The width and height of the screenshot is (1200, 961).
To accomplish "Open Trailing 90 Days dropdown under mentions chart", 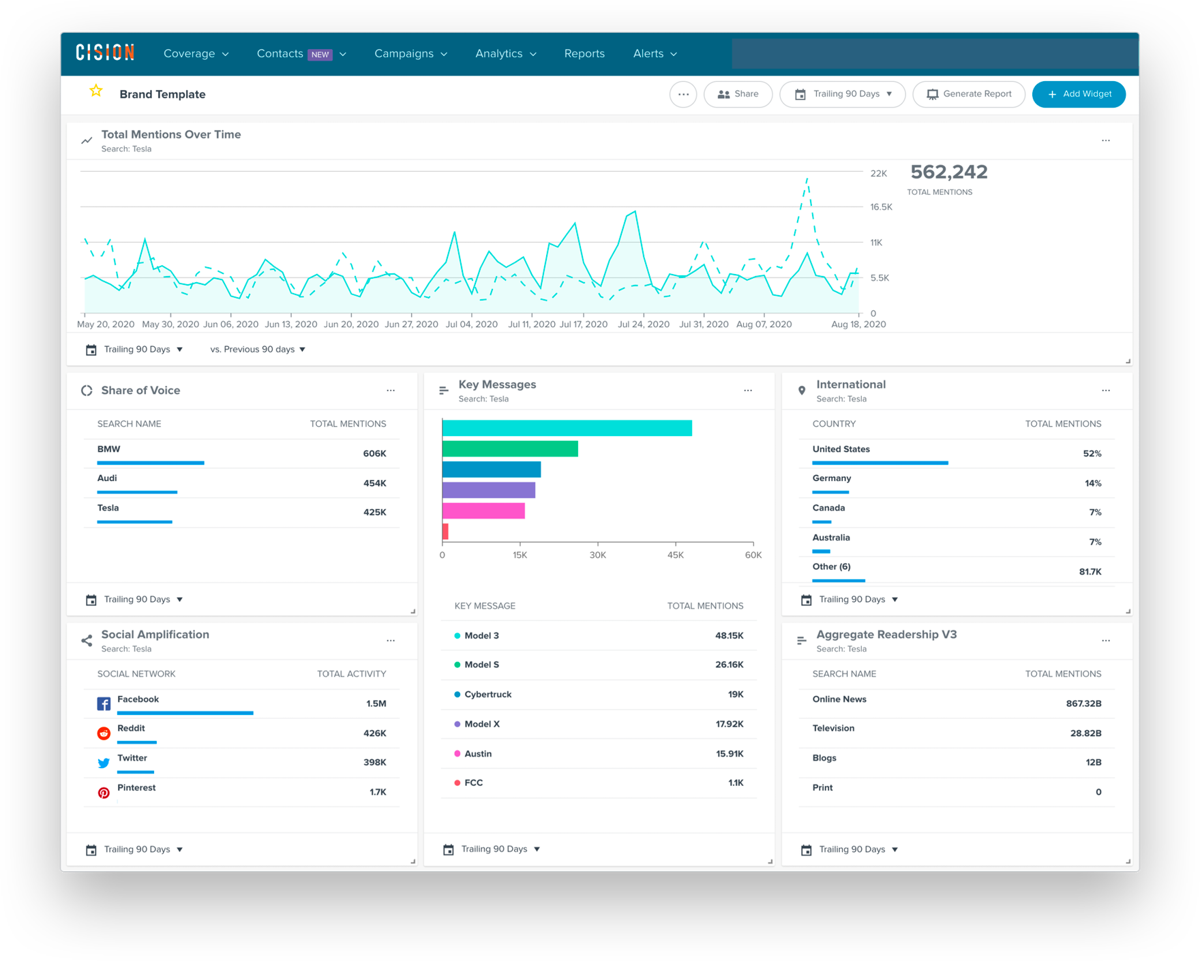I will pyautogui.click(x=134, y=350).
